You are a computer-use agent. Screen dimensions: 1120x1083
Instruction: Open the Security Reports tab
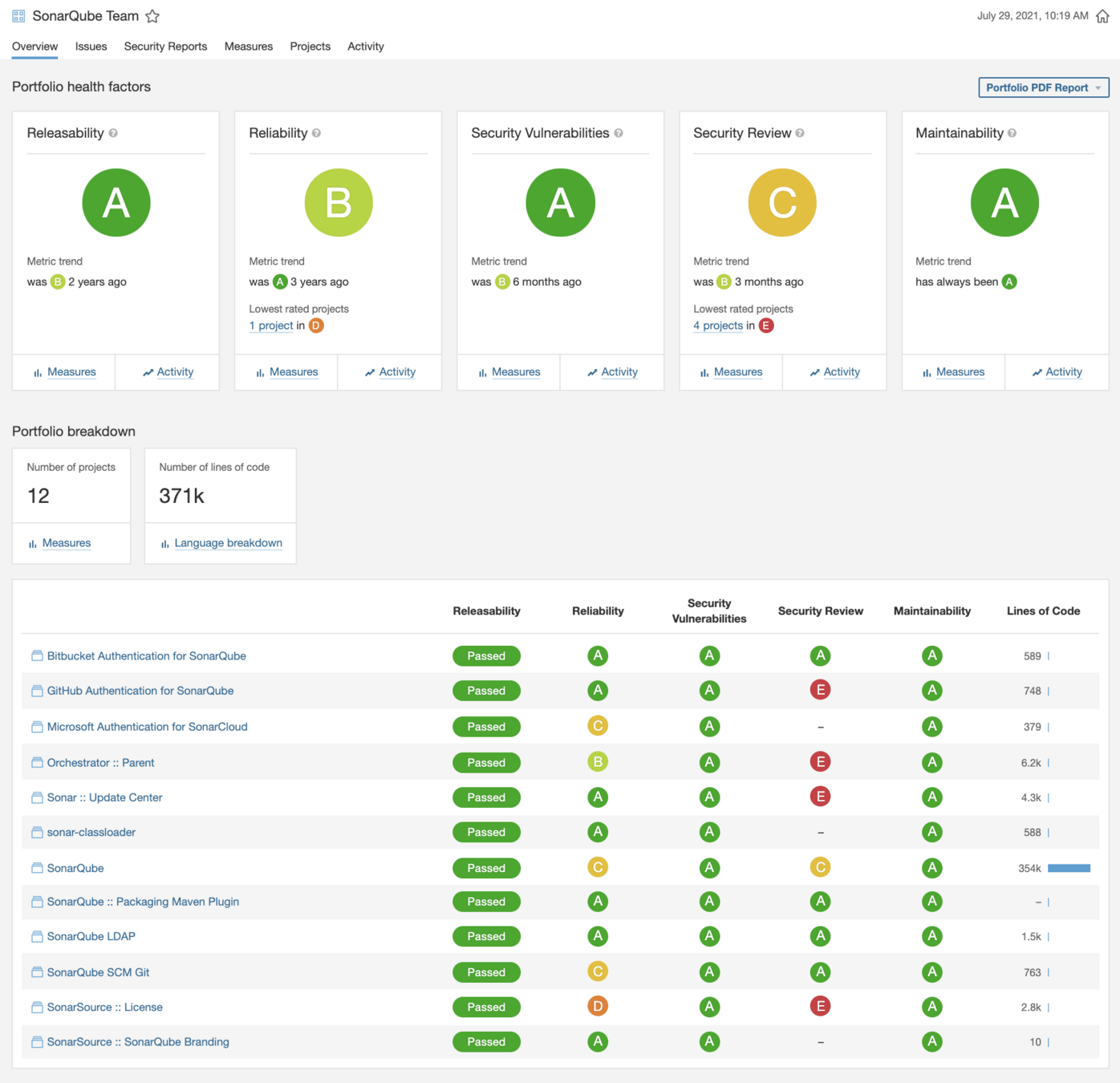165,47
